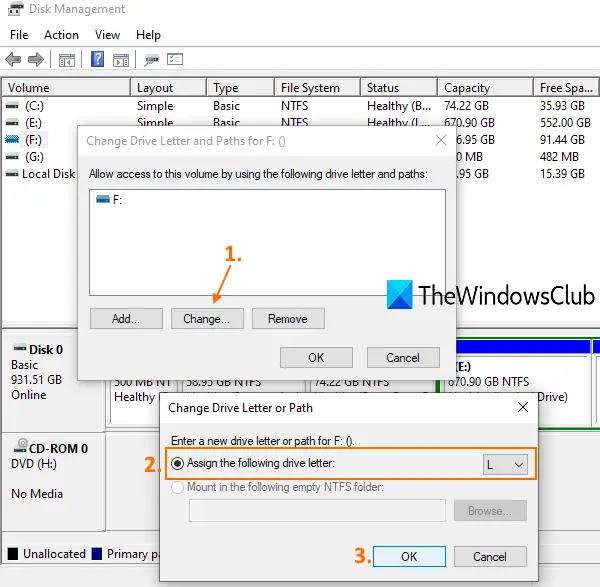Sort by the Type column header

(241, 88)
